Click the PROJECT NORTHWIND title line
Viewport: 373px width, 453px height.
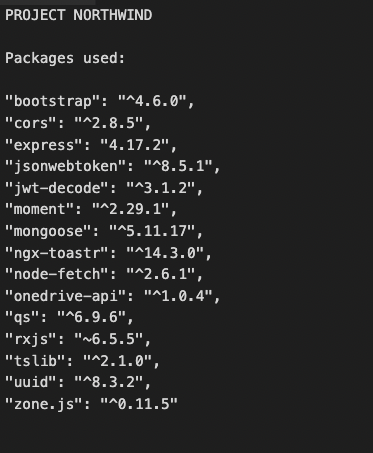point(79,15)
